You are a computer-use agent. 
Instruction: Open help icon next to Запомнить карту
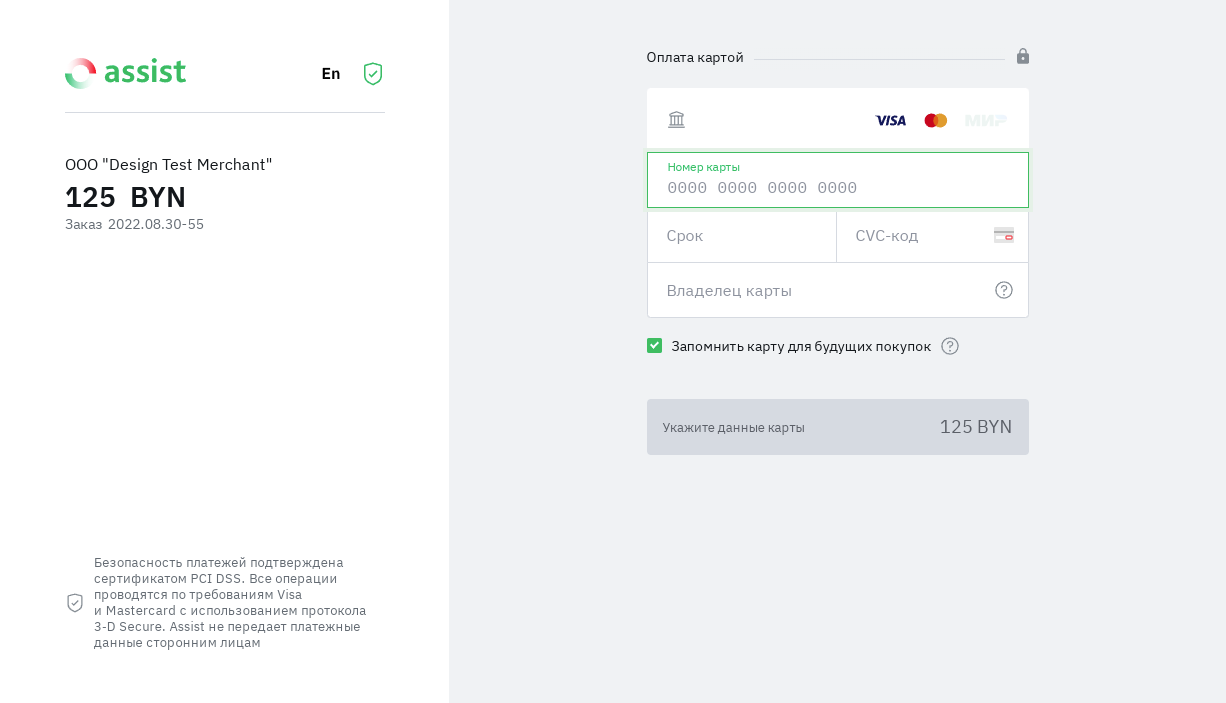950,346
